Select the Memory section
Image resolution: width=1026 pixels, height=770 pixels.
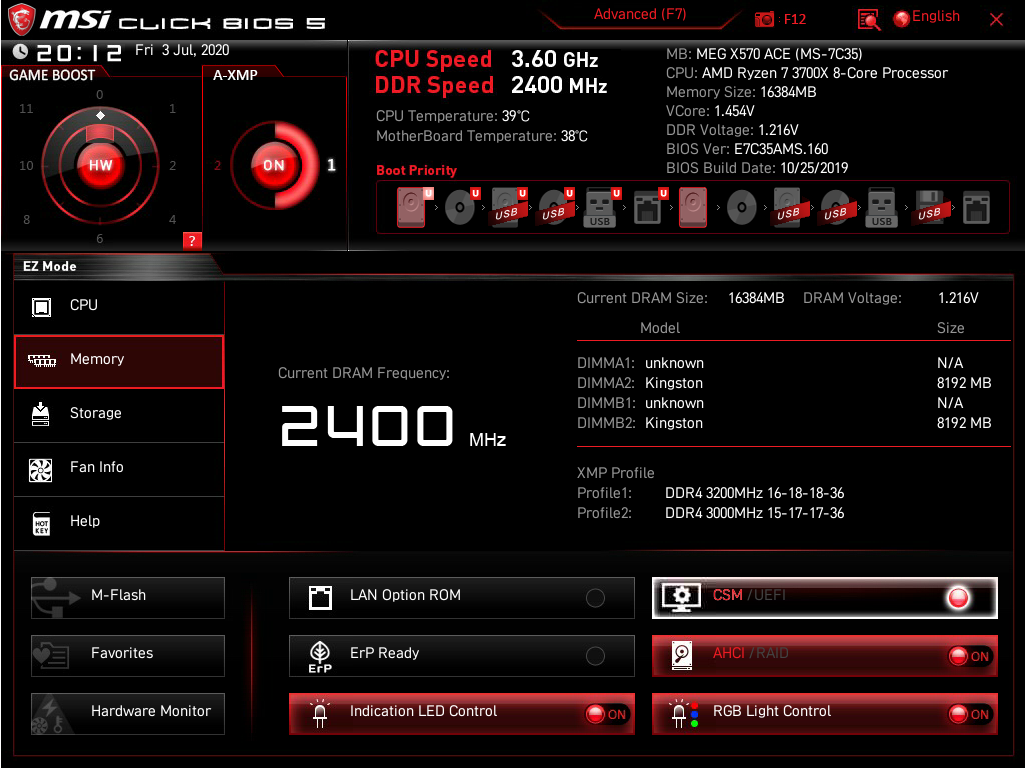click(x=118, y=361)
